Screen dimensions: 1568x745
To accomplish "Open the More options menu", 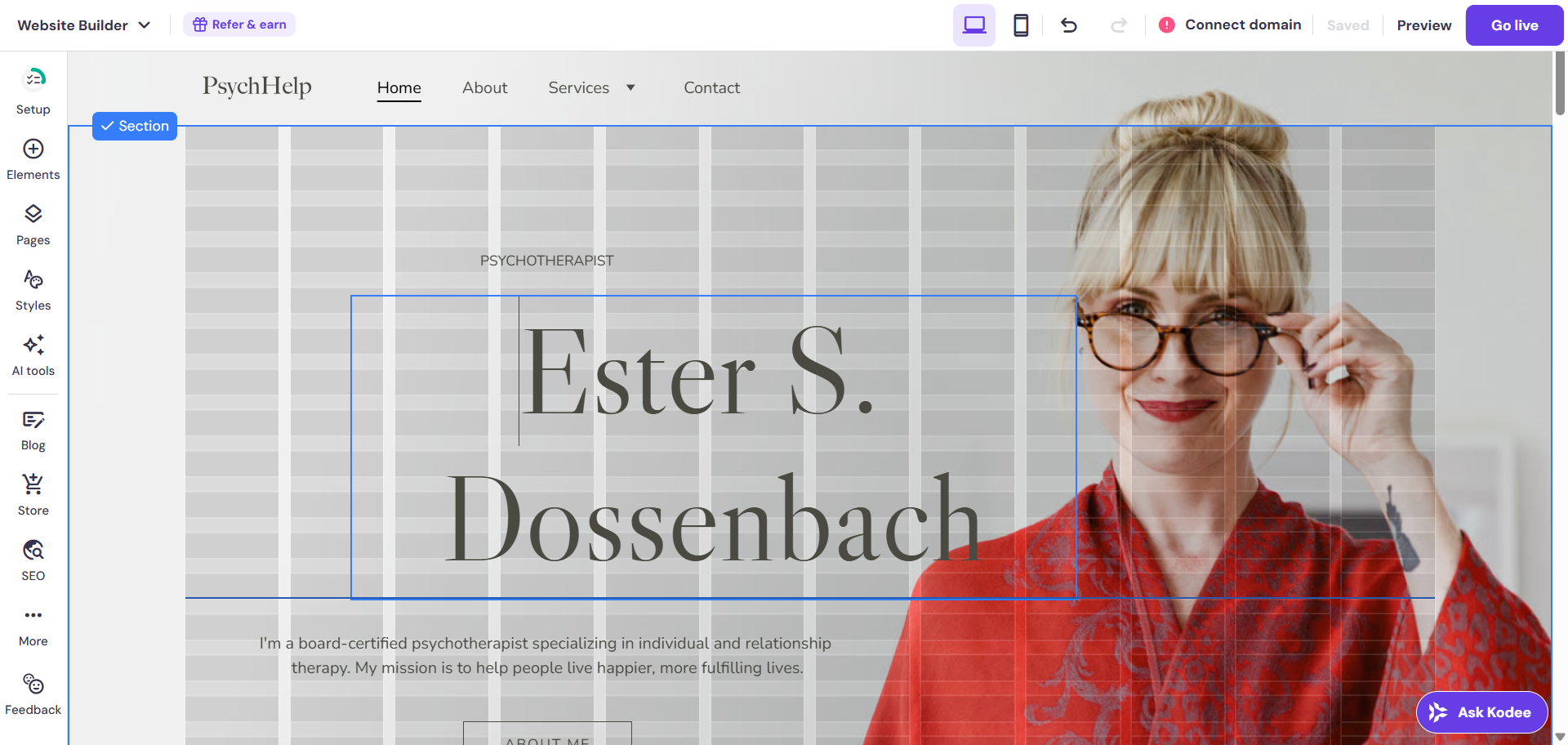I will 33,626.
